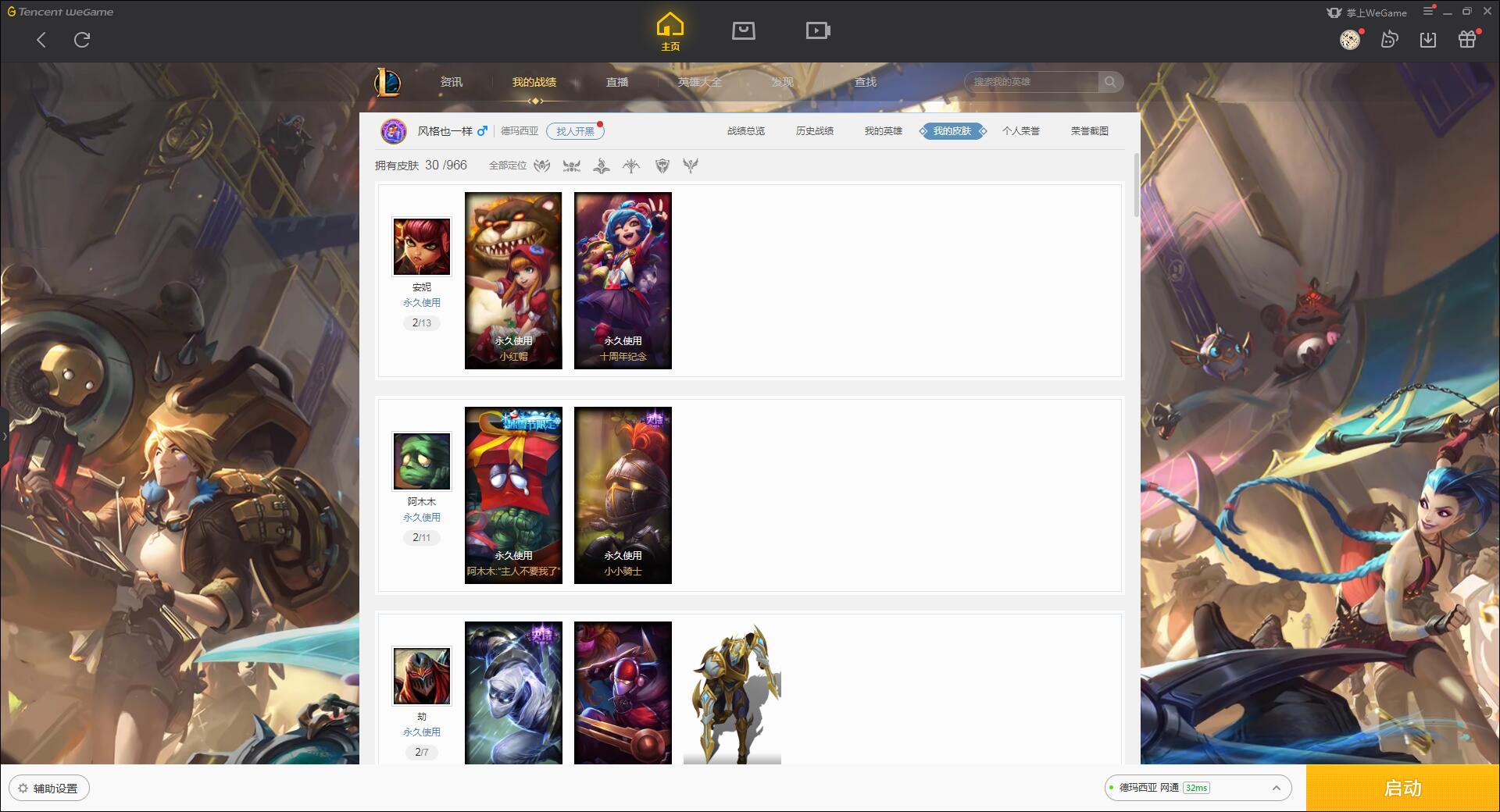The image size is (1500, 812).
Task: Select the 我的战绩 tab
Action: [x=534, y=82]
